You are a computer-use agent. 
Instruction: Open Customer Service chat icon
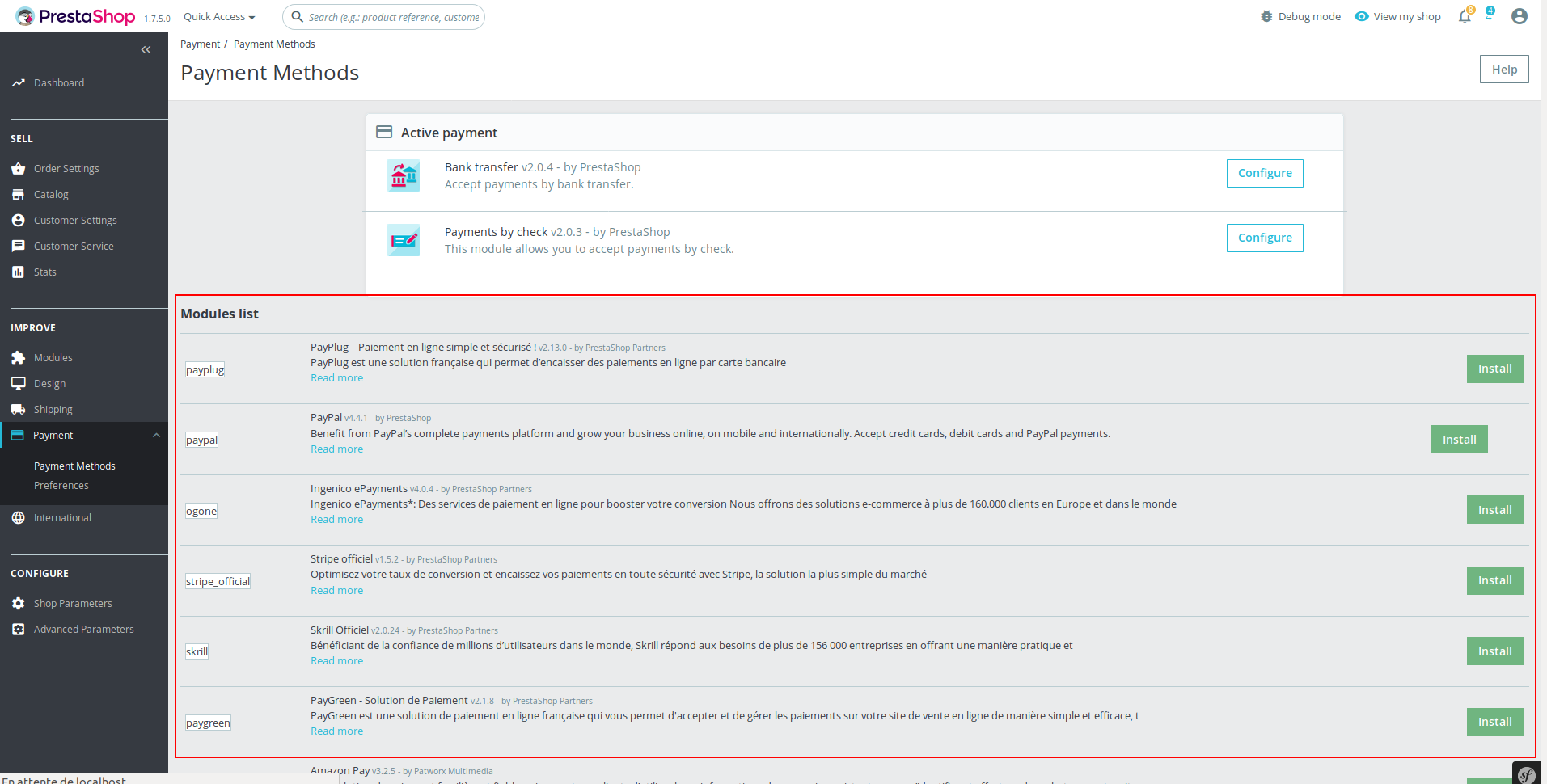click(18, 247)
